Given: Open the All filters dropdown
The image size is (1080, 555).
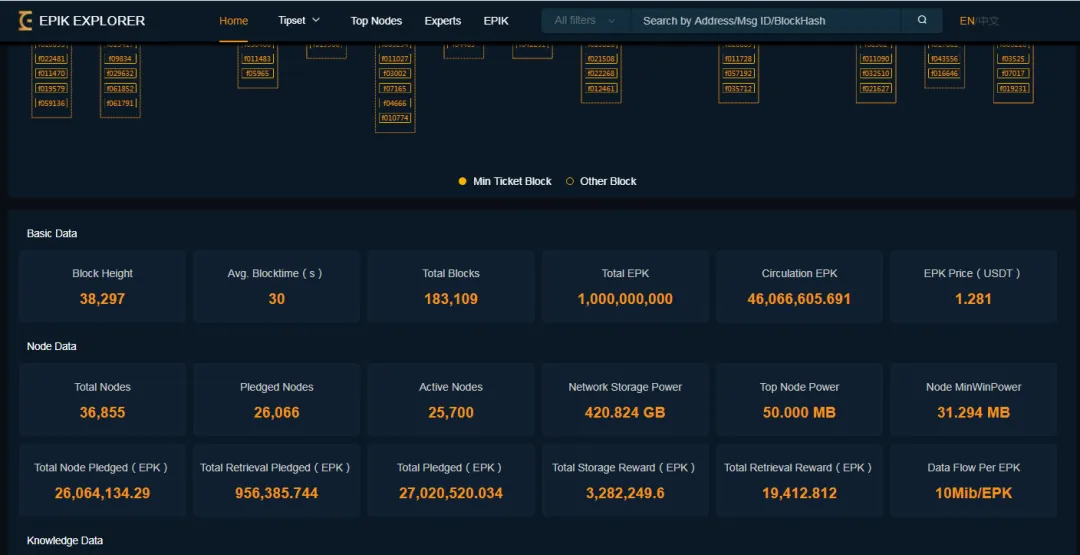Looking at the screenshot, I should tap(585, 21).
